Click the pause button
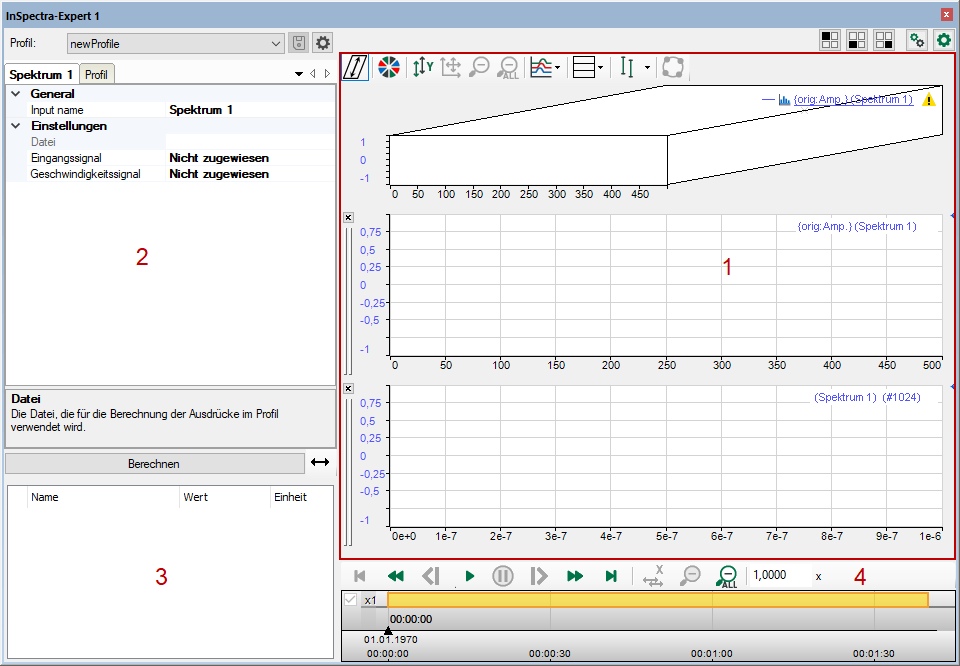Viewport: 960px width, 666px height. [x=503, y=576]
